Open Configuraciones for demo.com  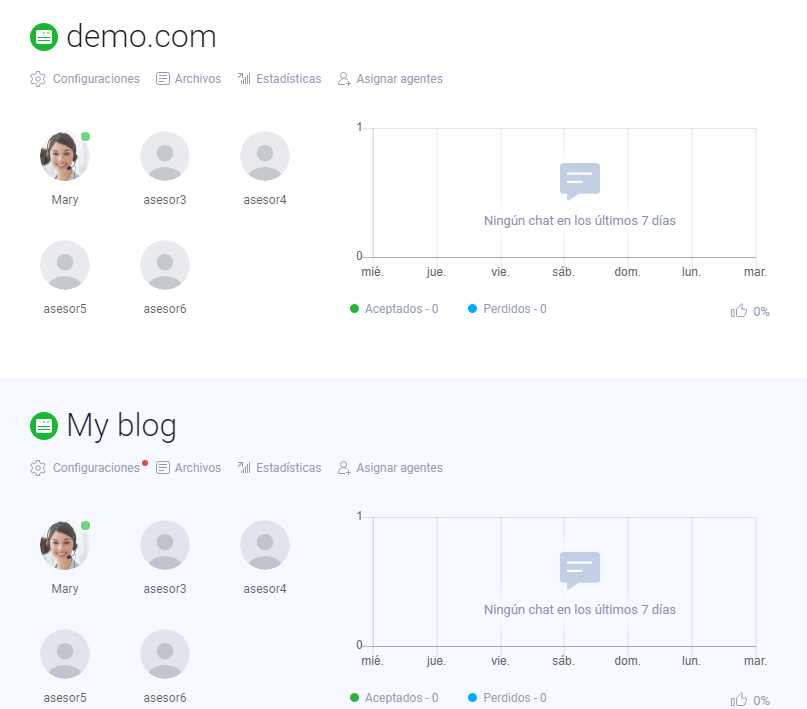tap(85, 79)
